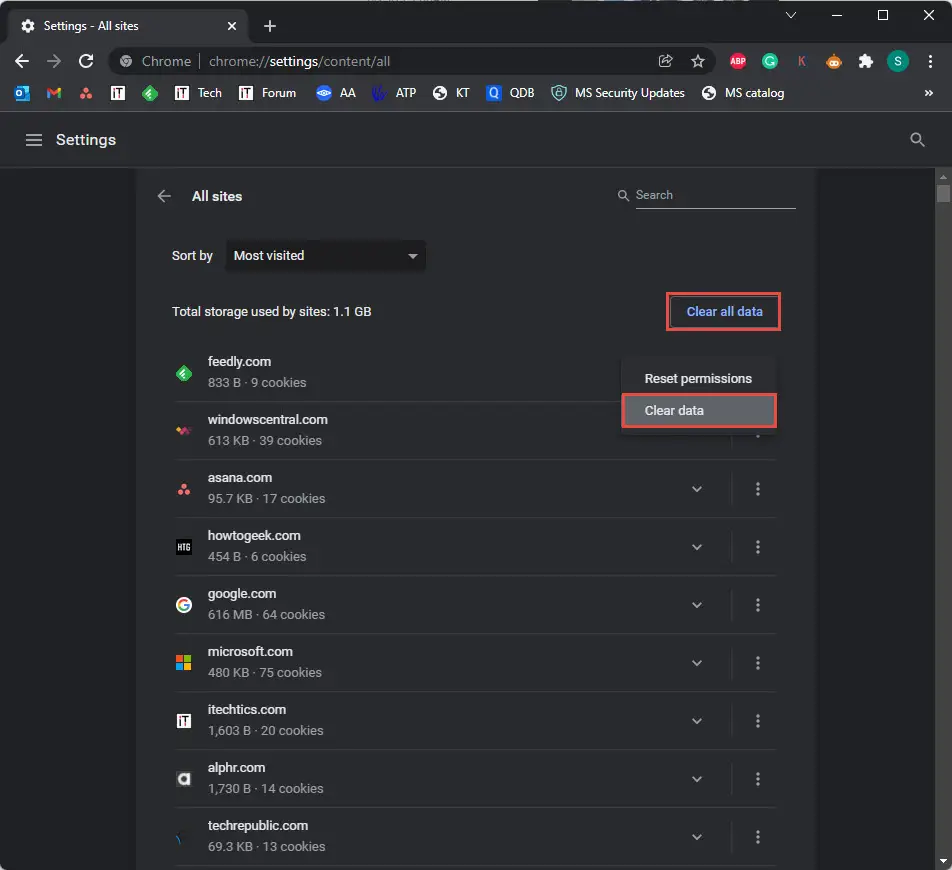Image resolution: width=952 pixels, height=870 pixels.
Task: Open more actions for asana.com
Action: coord(757,489)
